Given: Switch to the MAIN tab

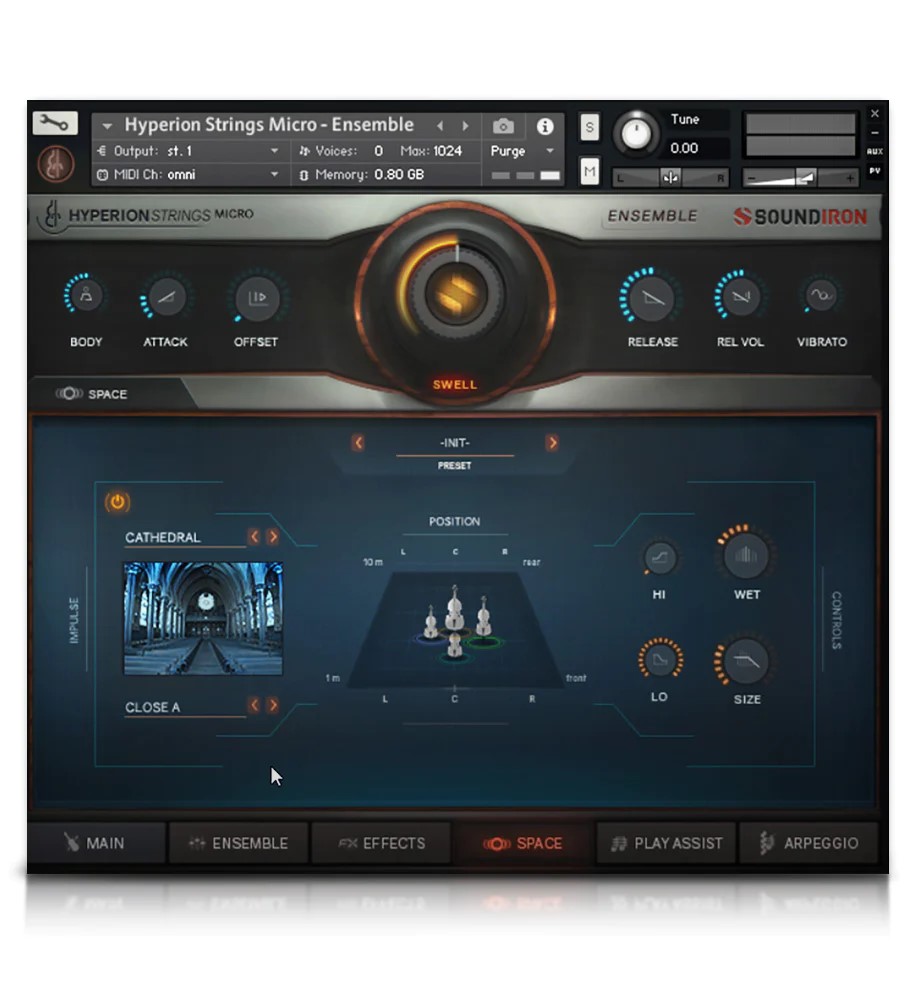Looking at the screenshot, I should 96,843.
